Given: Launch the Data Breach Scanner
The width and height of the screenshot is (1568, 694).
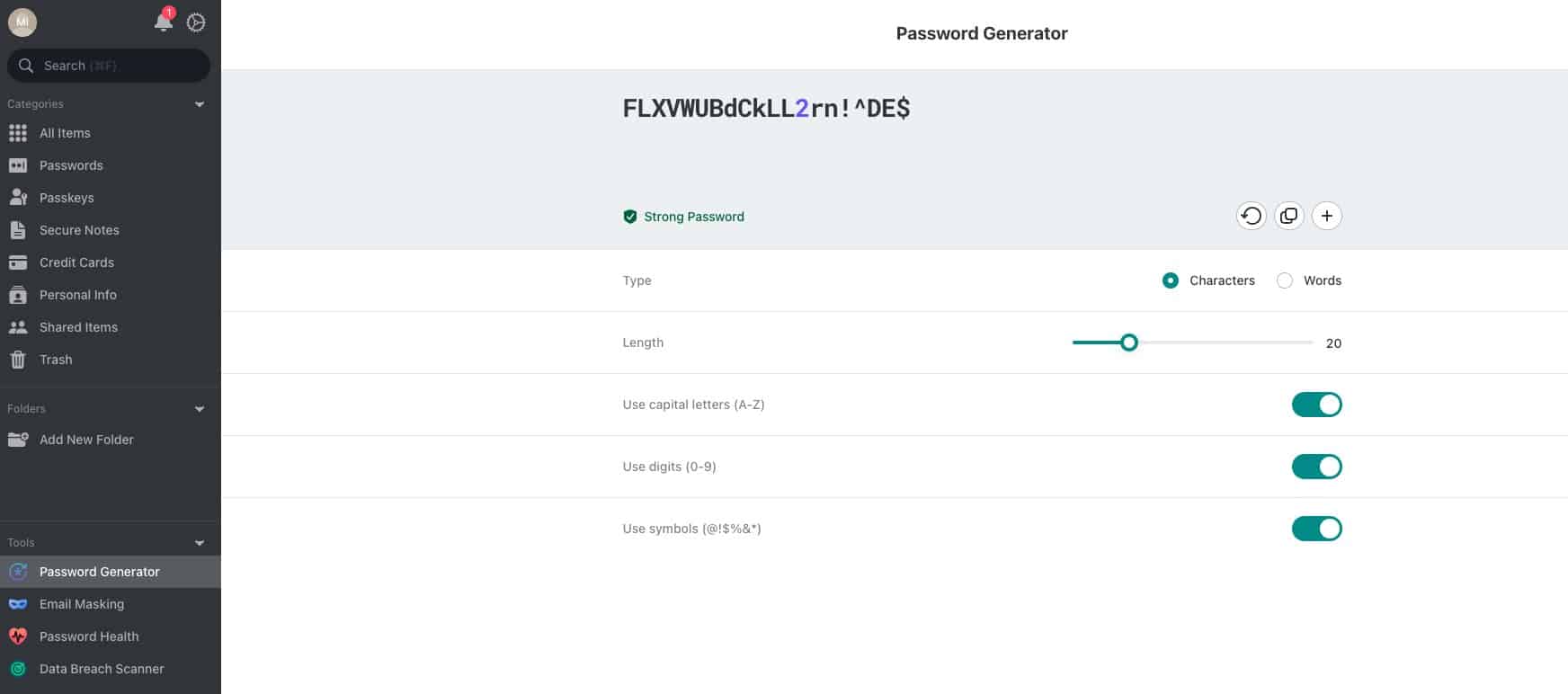Looking at the screenshot, I should coord(102,668).
